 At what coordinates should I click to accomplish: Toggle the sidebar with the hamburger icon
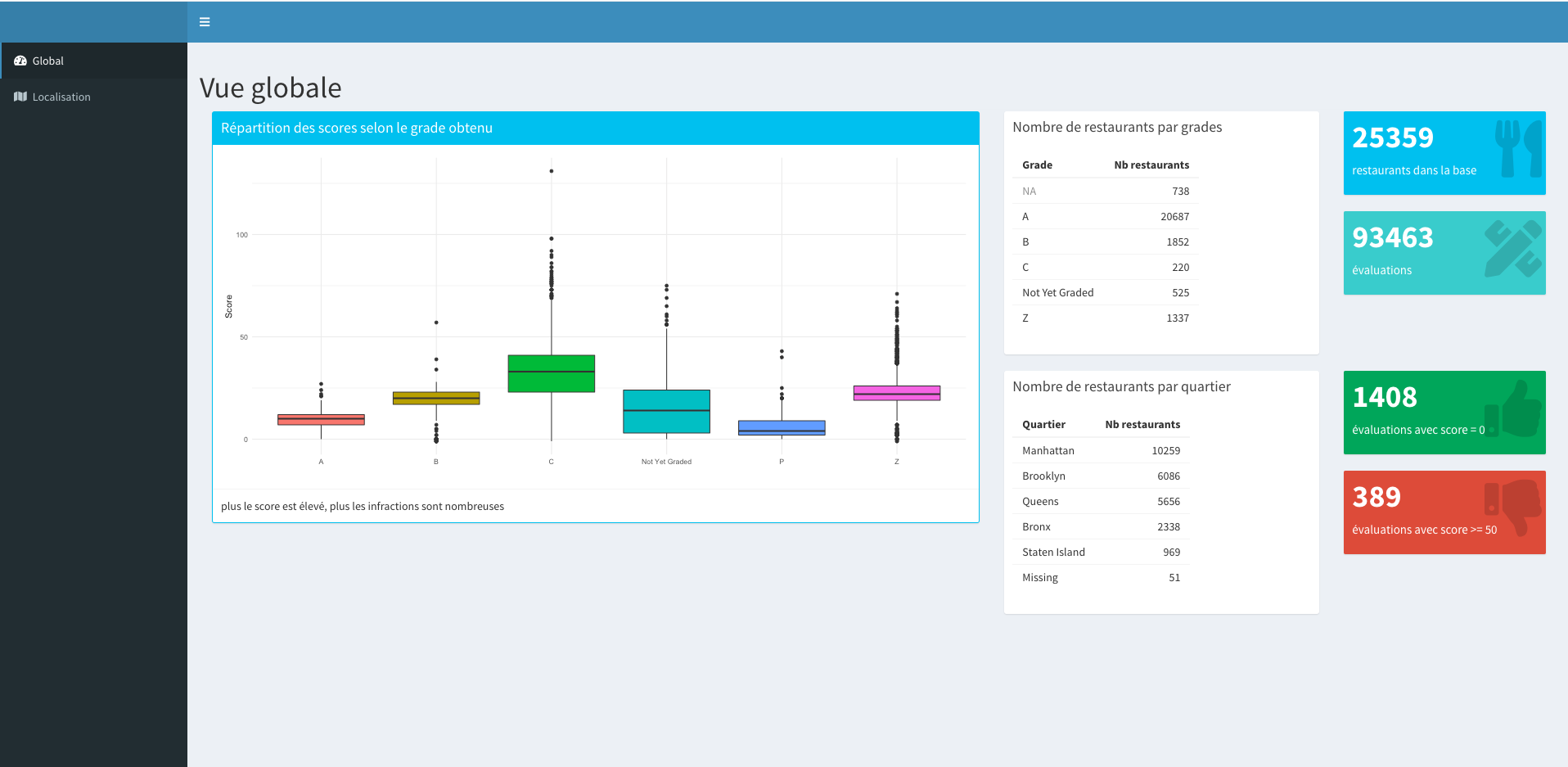[x=205, y=22]
